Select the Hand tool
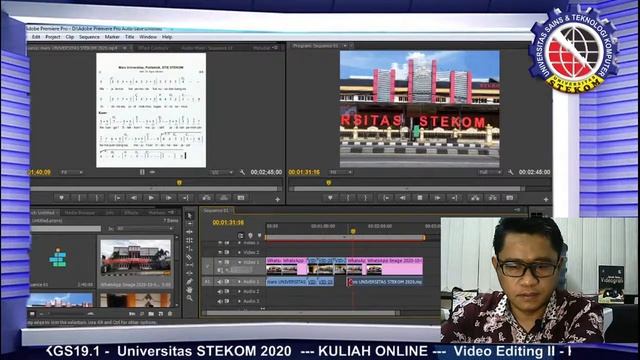The width and height of the screenshot is (640, 360). 189,290
